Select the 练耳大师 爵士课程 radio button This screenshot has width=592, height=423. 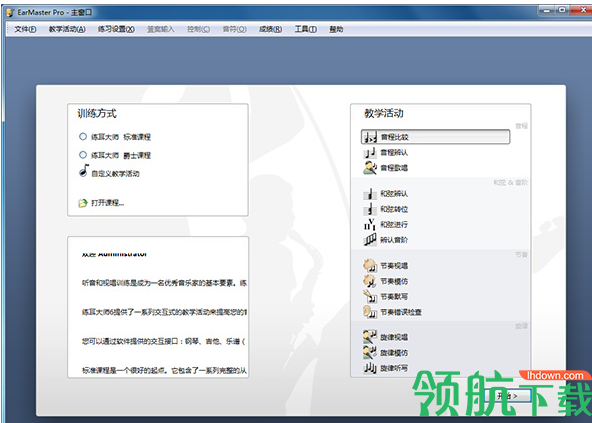coord(83,154)
